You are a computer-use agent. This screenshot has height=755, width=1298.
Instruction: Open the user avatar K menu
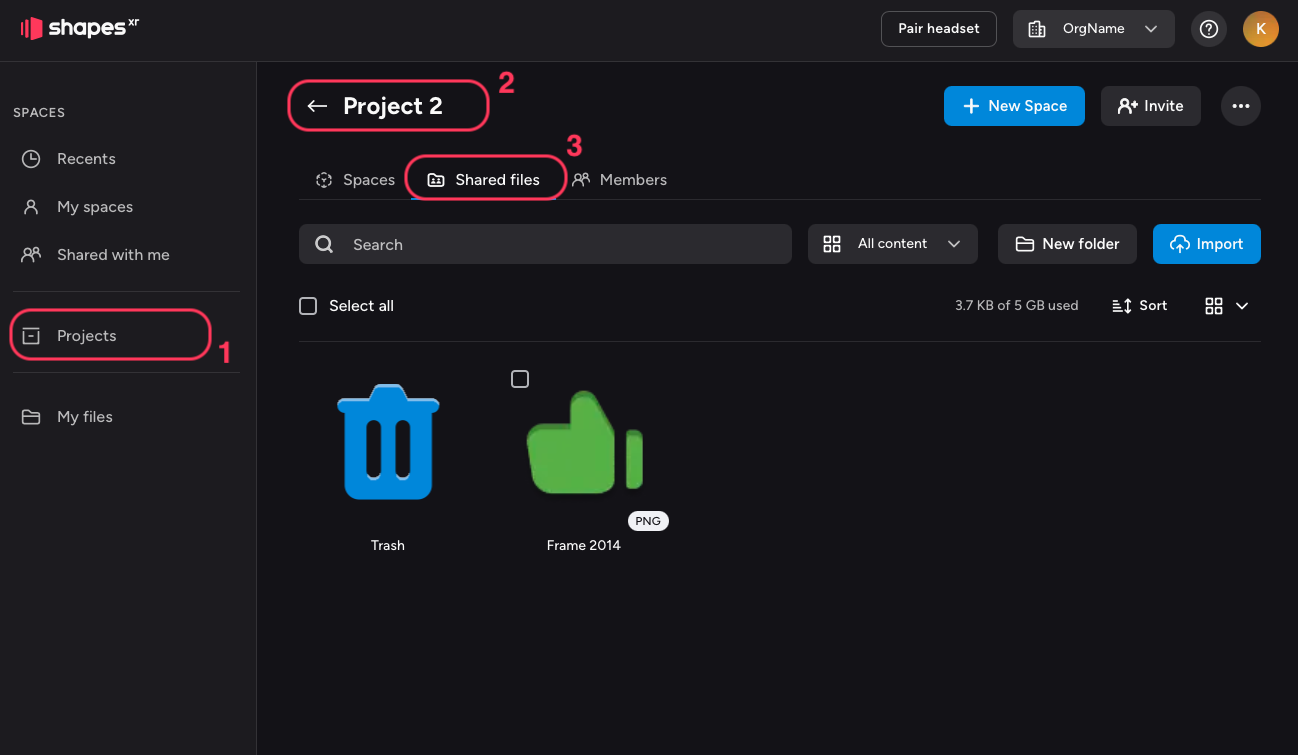tap(1260, 29)
